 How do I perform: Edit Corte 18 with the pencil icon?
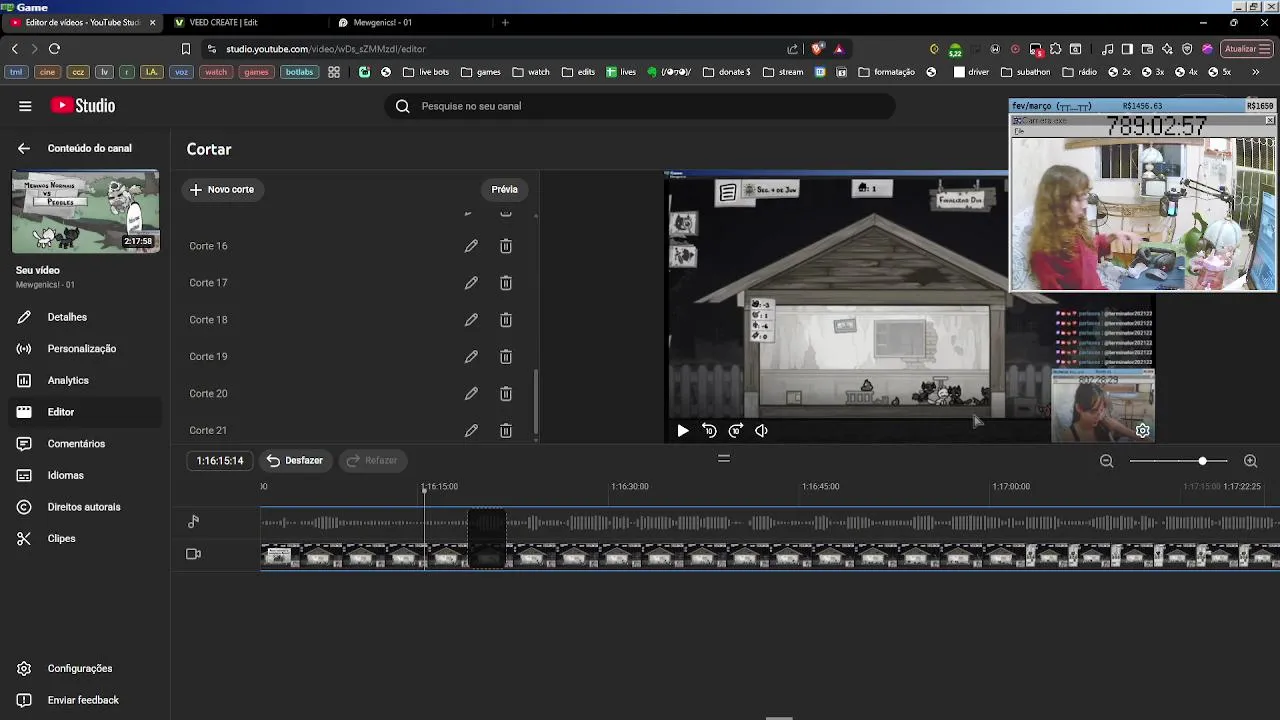[471, 320]
